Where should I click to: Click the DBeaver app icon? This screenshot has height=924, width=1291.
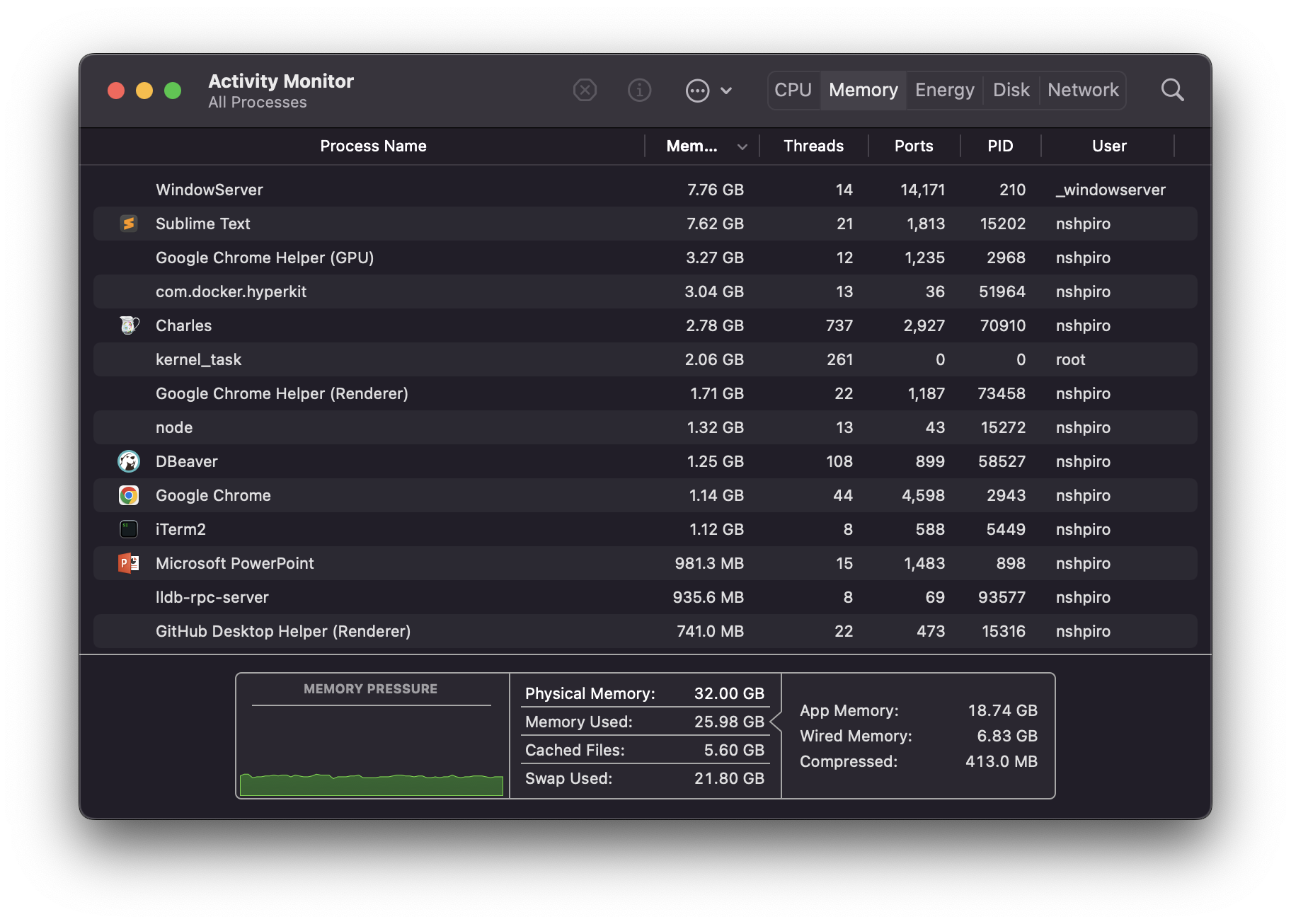pyautogui.click(x=129, y=461)
